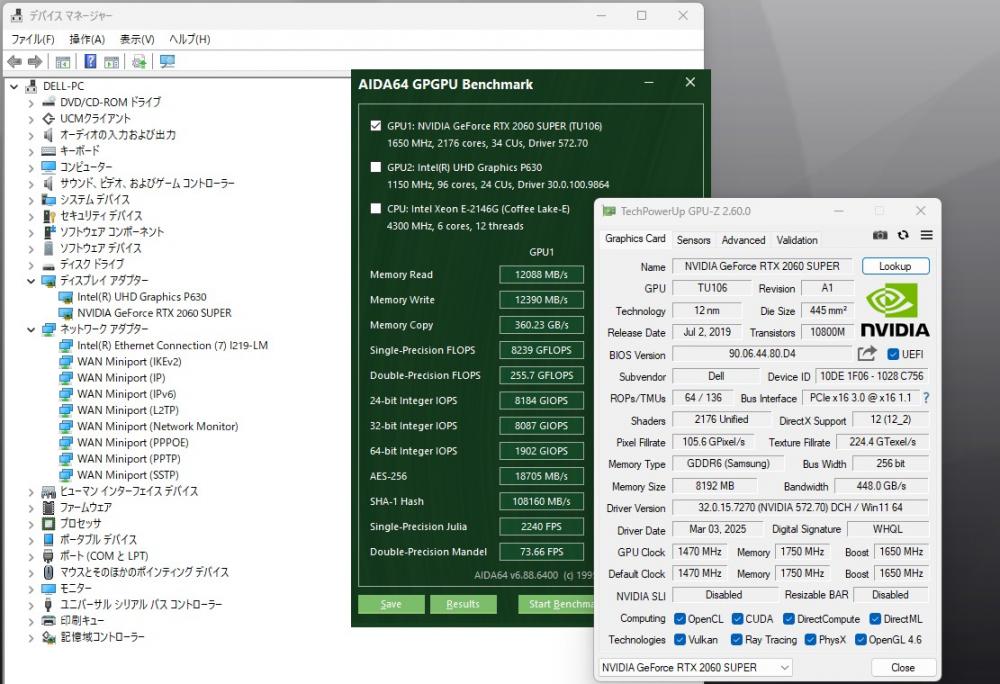Click the GPU-Z refresh icon
This screenshot has width=1000, height=684.
[903, 235]
